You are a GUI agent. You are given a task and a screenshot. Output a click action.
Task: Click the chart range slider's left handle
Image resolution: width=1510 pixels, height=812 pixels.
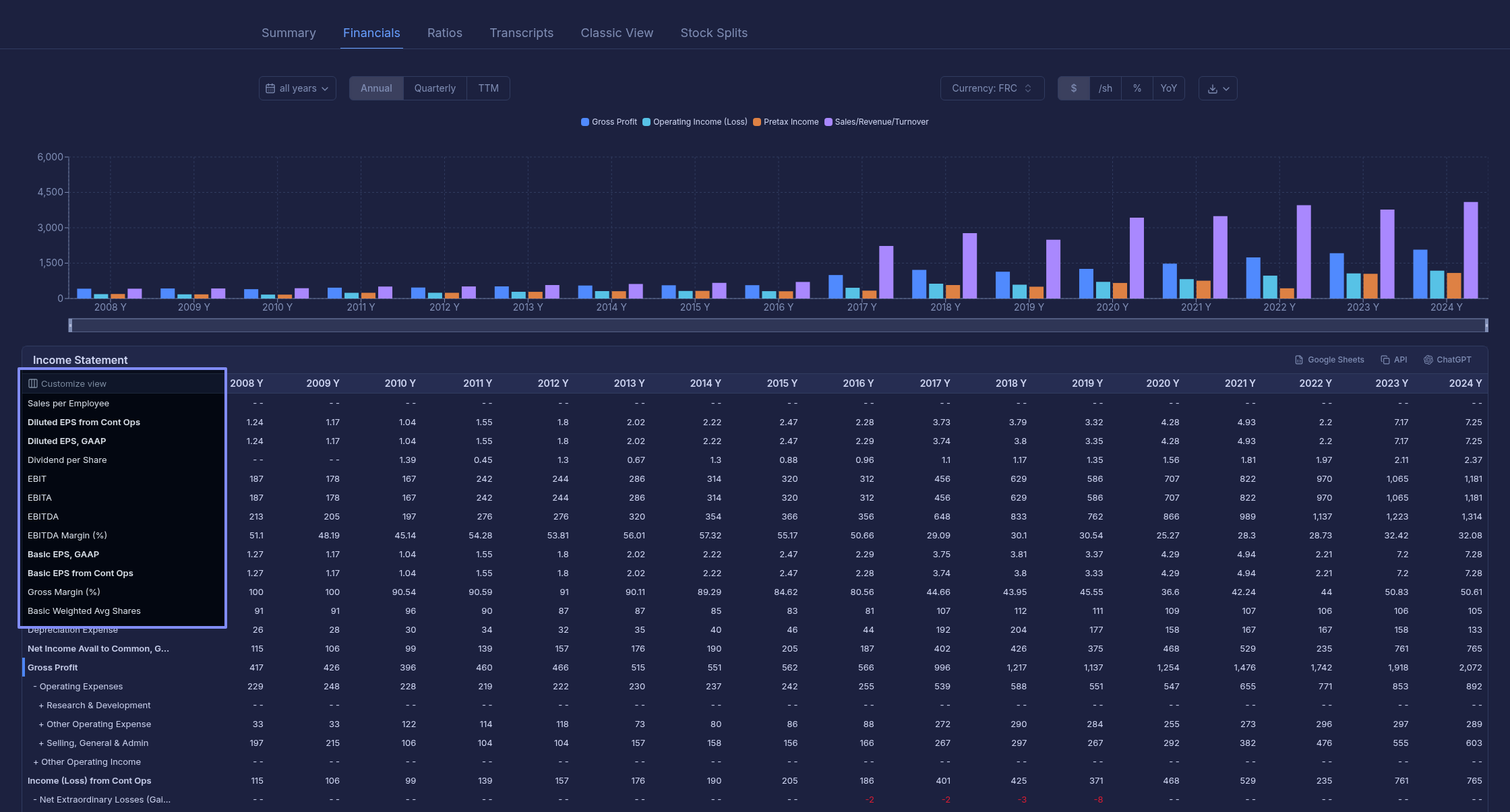[x=70, y=325]
